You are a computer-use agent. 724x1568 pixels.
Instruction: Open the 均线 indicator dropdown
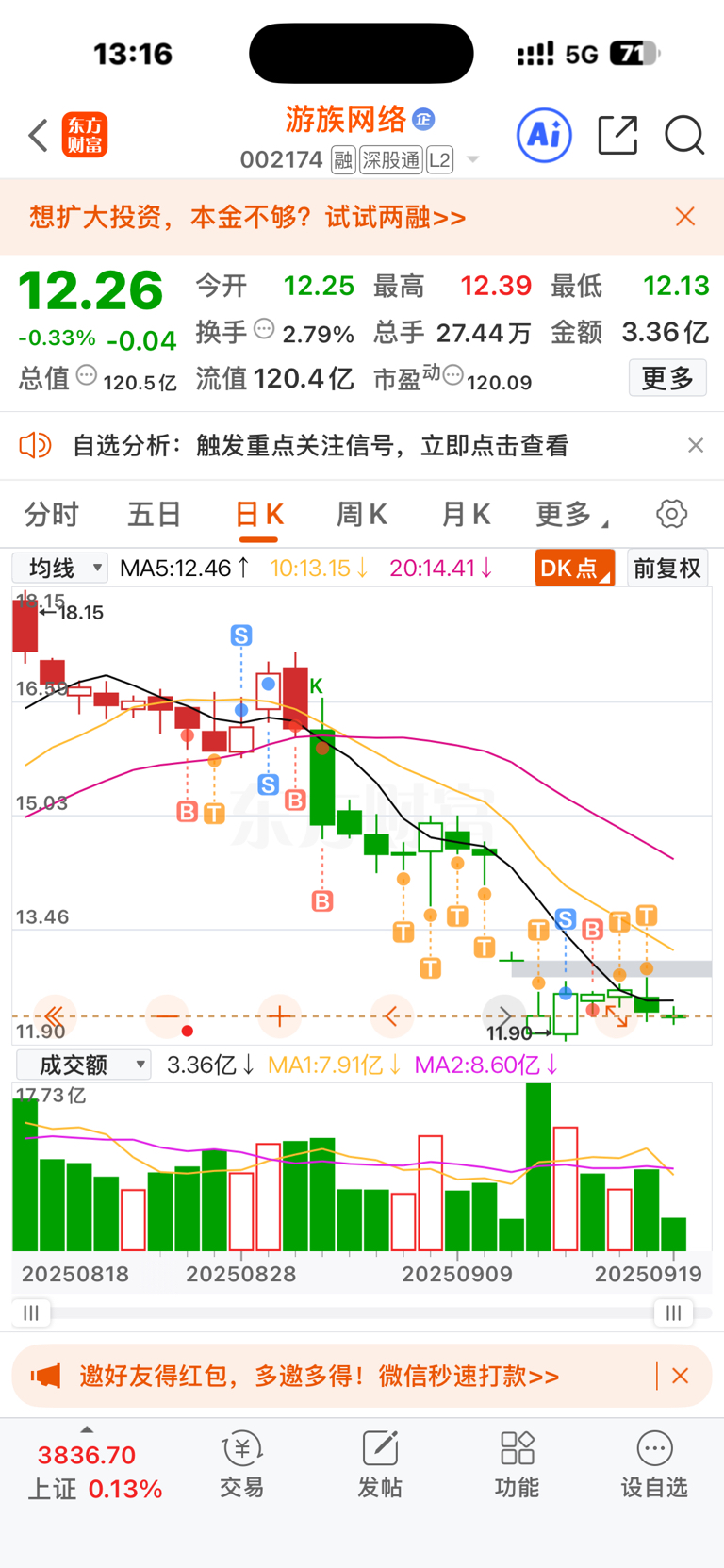coord(59,568)
